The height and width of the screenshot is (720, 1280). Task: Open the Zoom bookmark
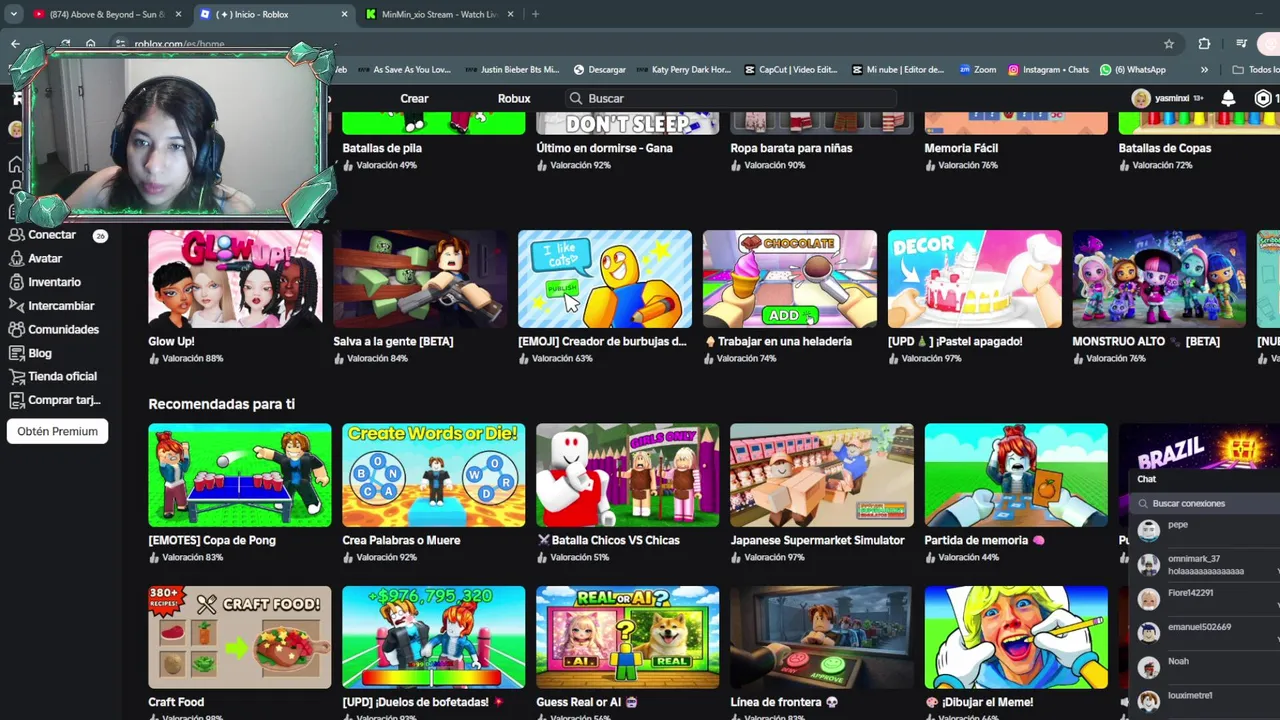coord(978,70)
